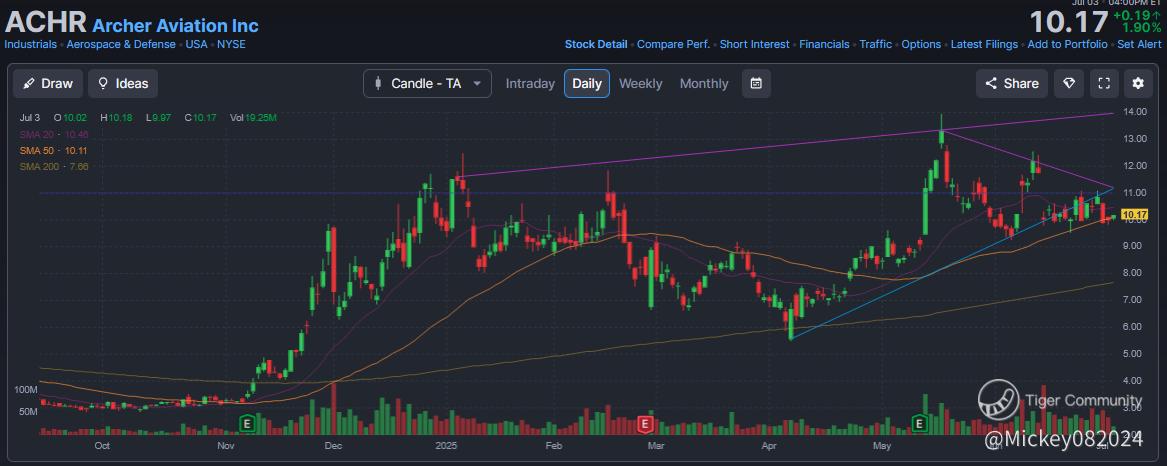Click the share icon beside Share label
This screenshot has width=1167, height=466.
991,83
